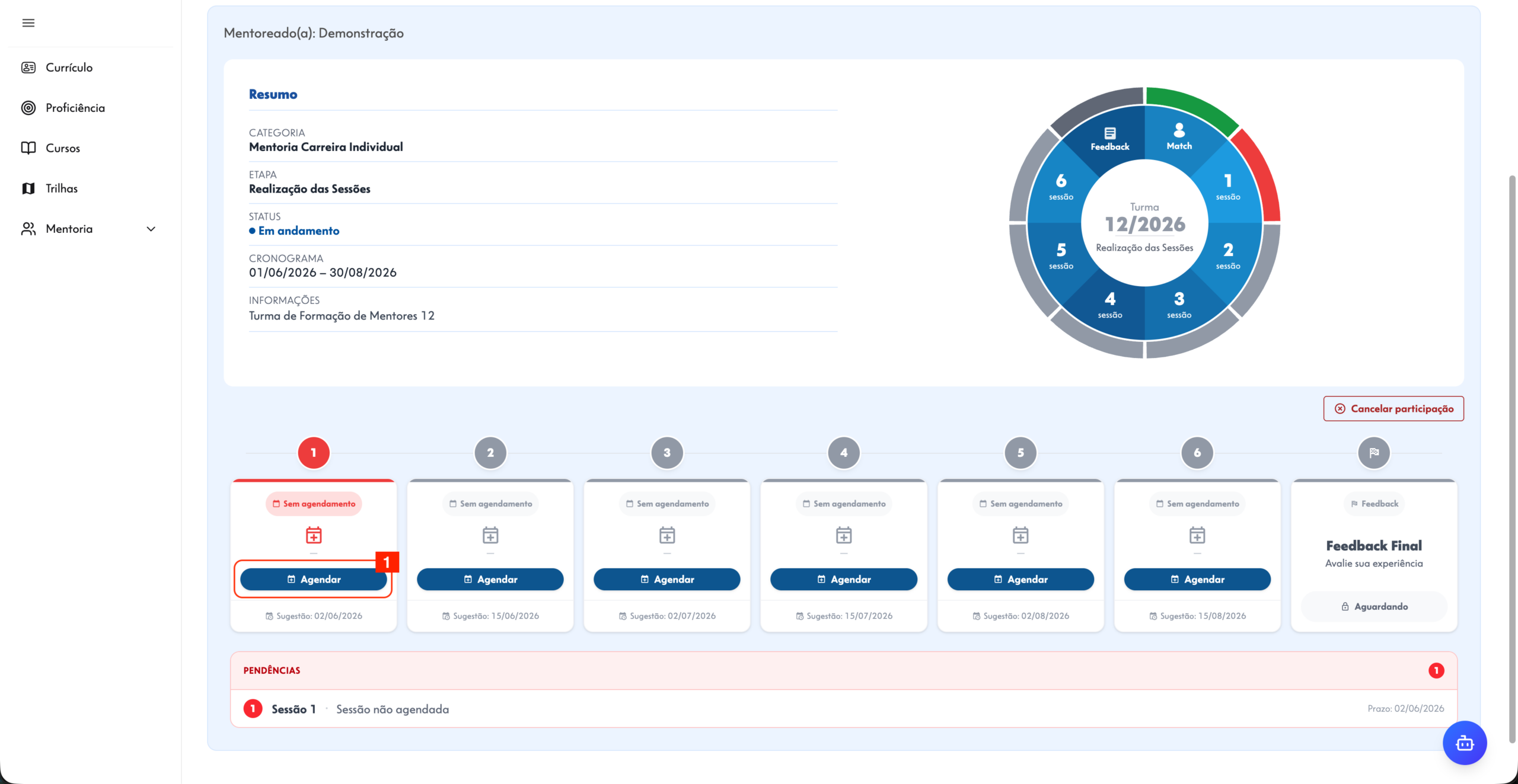1518x784 pixels.
Task: Click calendar-plus icon in session 3 card
Action: (667, 535)
